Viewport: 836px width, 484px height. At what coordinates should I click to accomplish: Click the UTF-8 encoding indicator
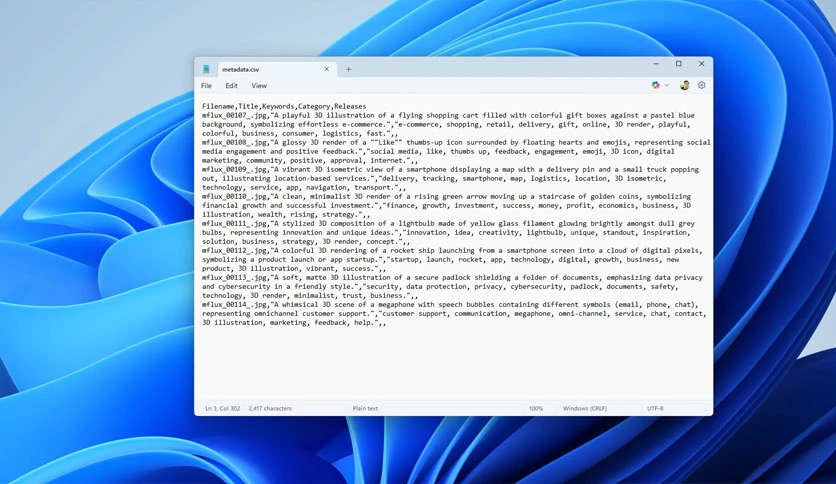(655, 408)
